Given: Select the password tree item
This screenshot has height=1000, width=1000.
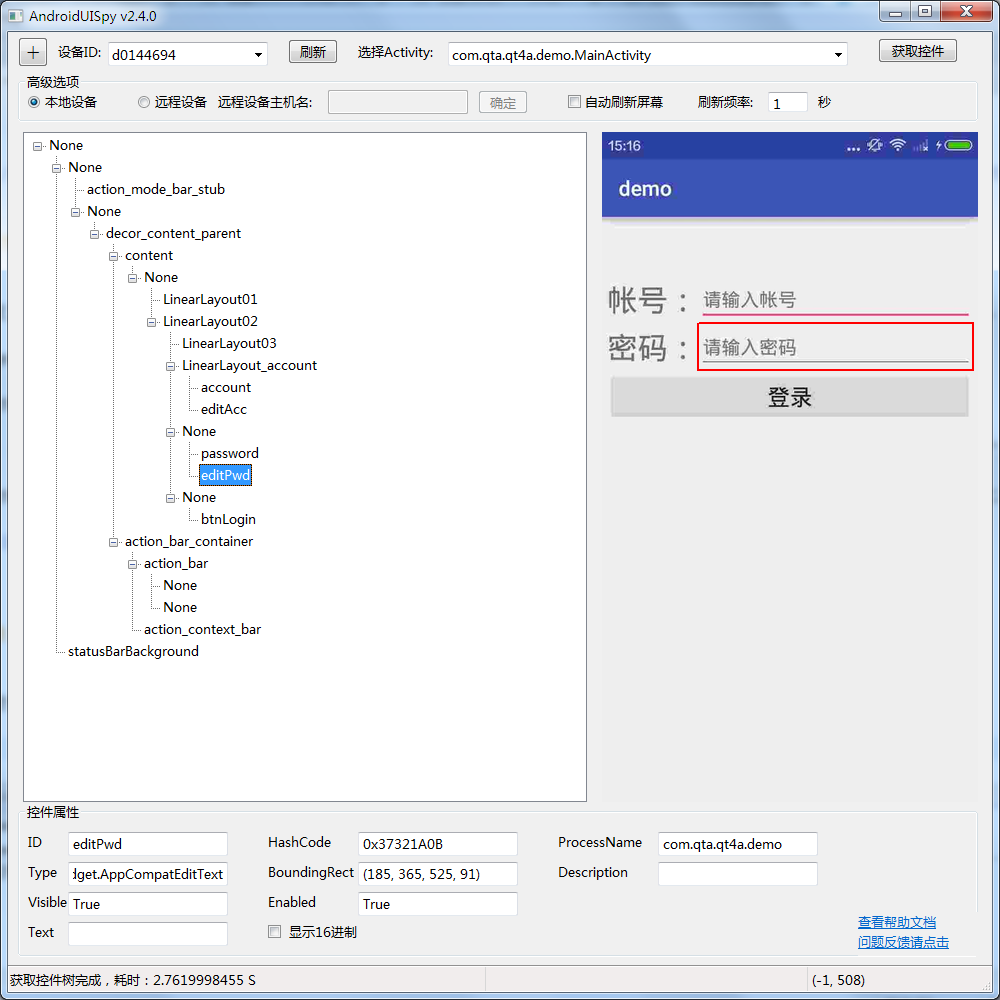Looking at the screenshot, I should tap(230, 453).
